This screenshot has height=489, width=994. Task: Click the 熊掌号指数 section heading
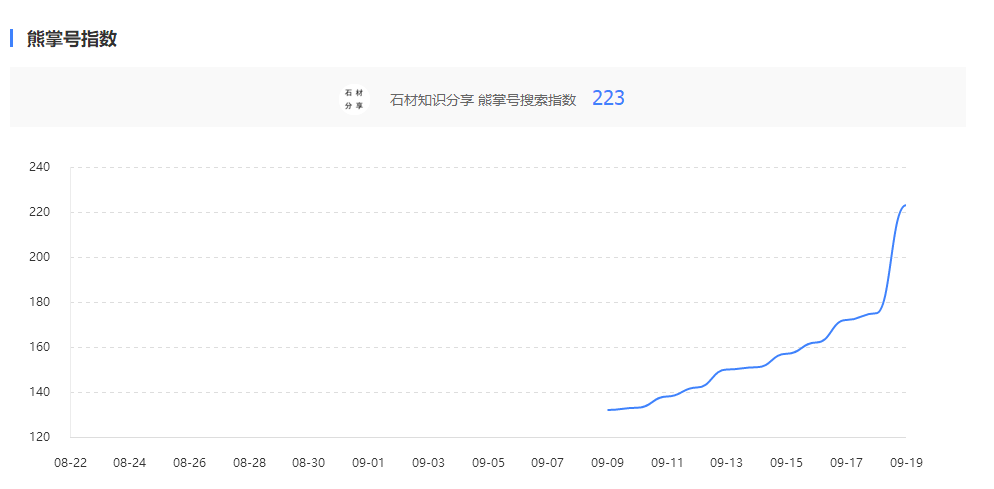click(72, 39)
